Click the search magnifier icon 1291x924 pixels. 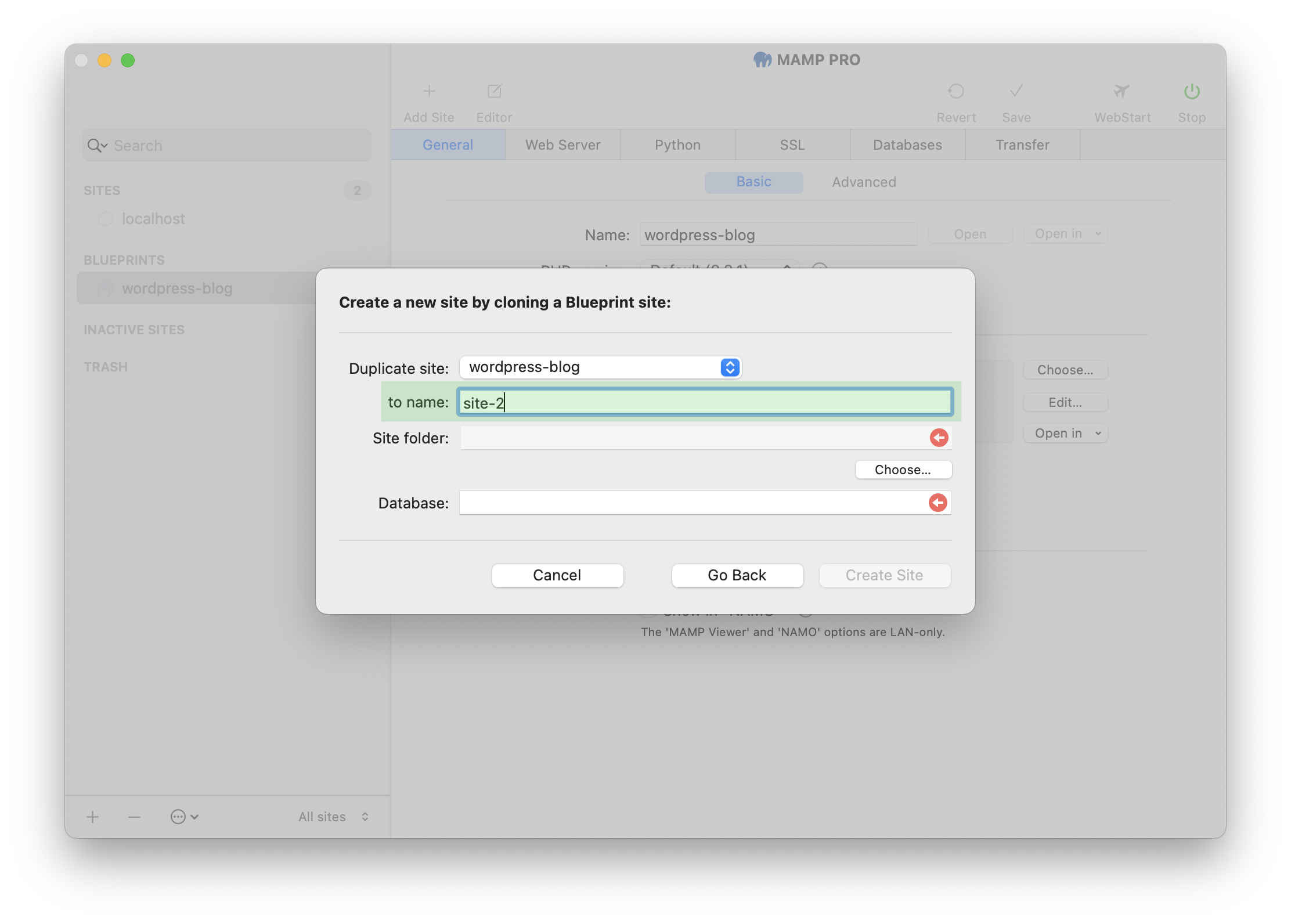tap(97, 146)
